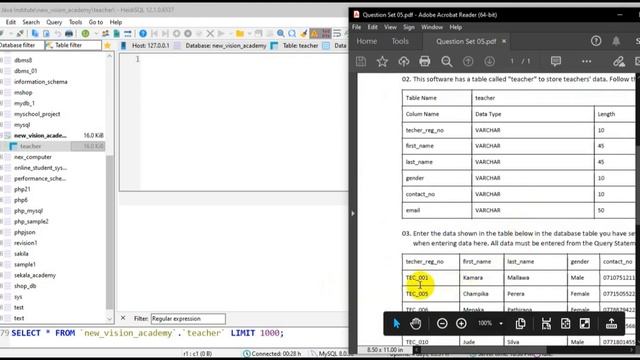The height and width of the screenshot is (360, 640).
Task: Go to previous page with up arrow
Action: [x=468, y=61]
